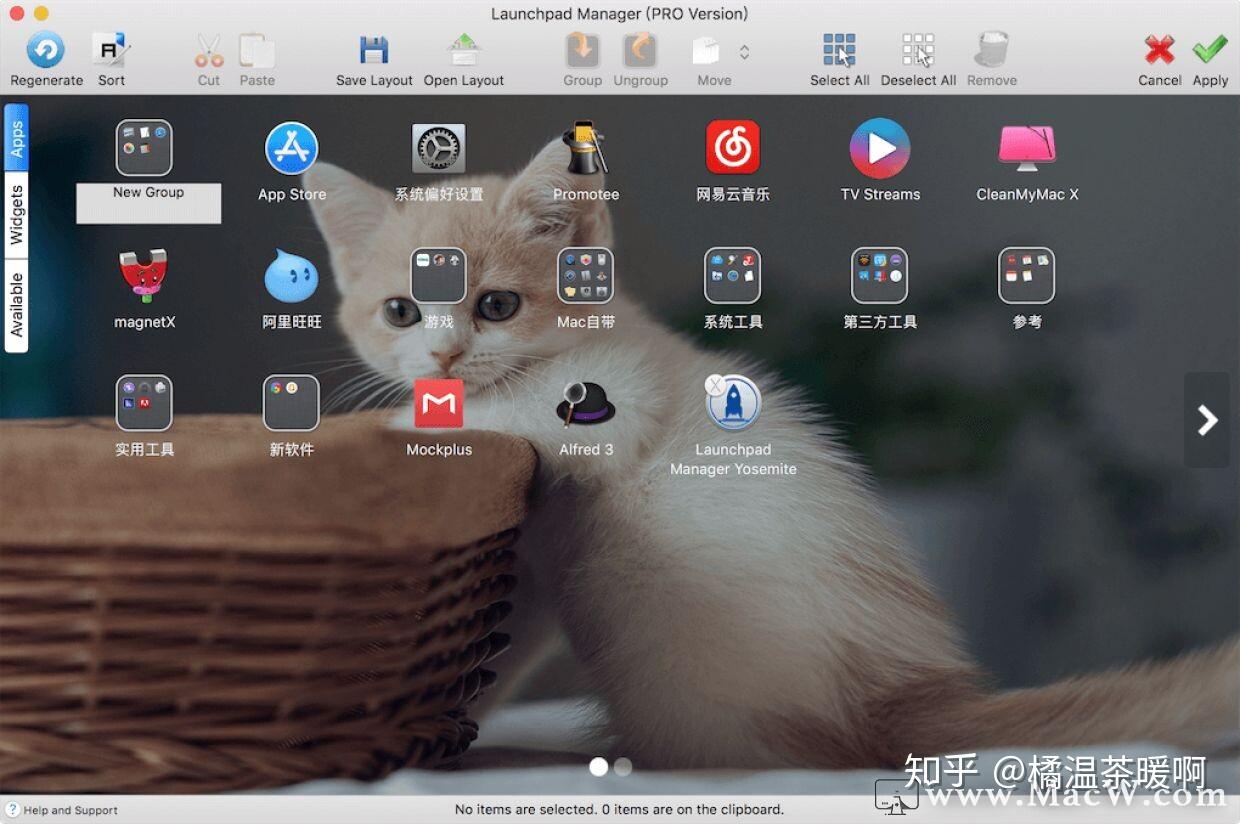The height and width of the screenshot is (824, 1240).
Task: Select the second page indicator dot
Action: [622, 766]
